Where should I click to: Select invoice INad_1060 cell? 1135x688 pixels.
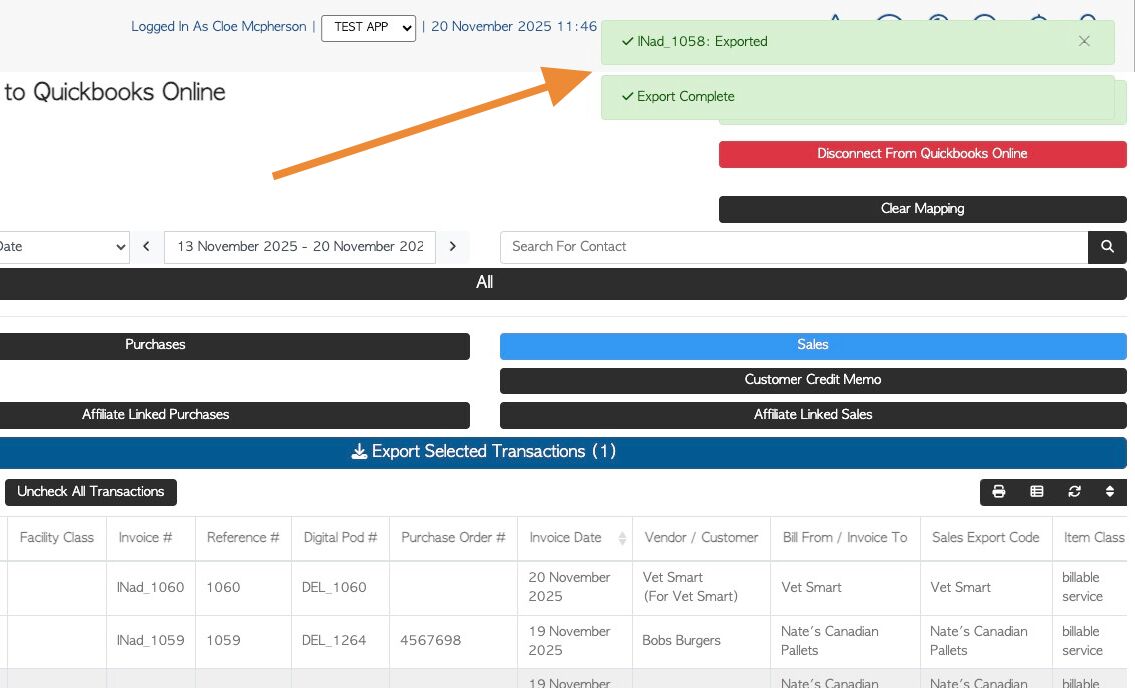[x=151, y=588]
